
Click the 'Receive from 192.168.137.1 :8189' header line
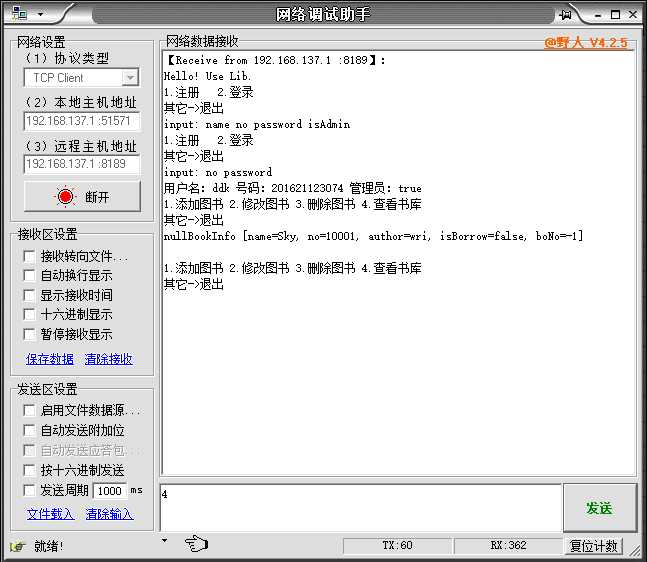(276, 60)
